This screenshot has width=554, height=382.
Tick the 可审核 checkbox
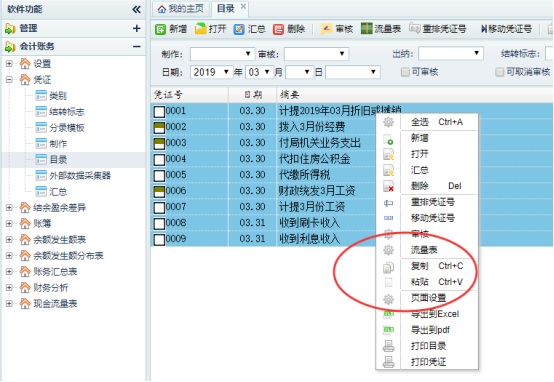(405, 72)
